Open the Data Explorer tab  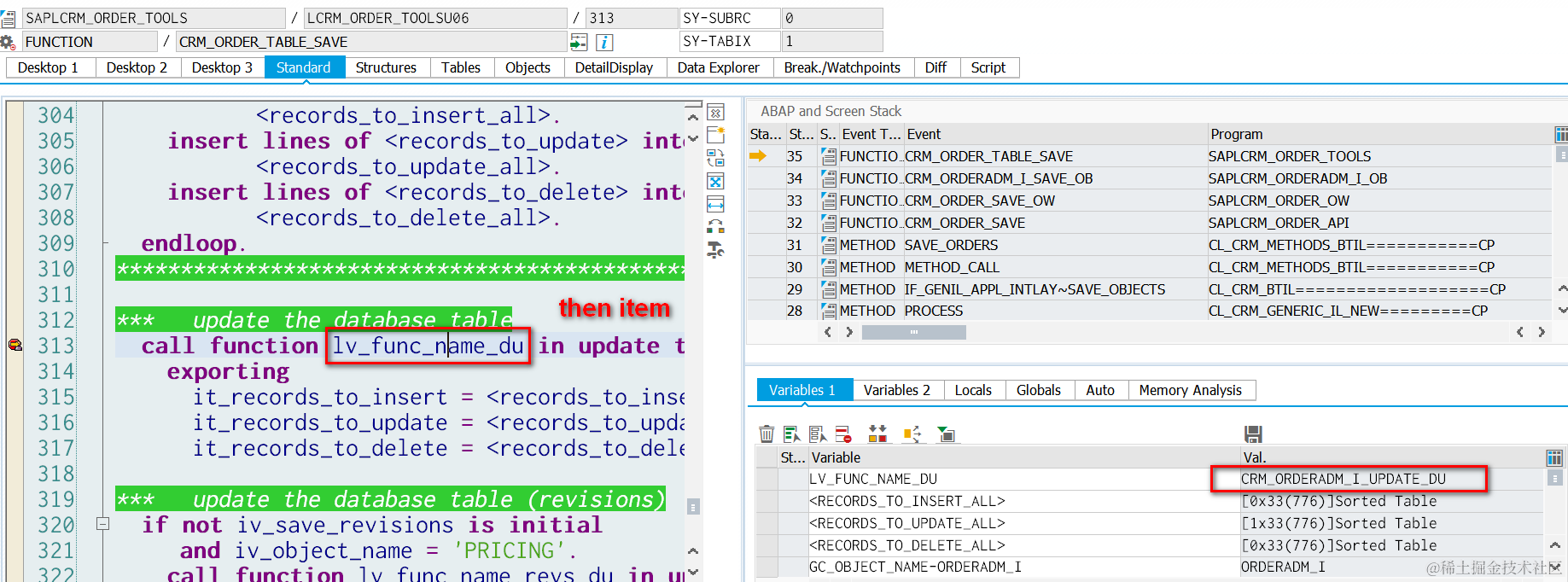point(718,67)
